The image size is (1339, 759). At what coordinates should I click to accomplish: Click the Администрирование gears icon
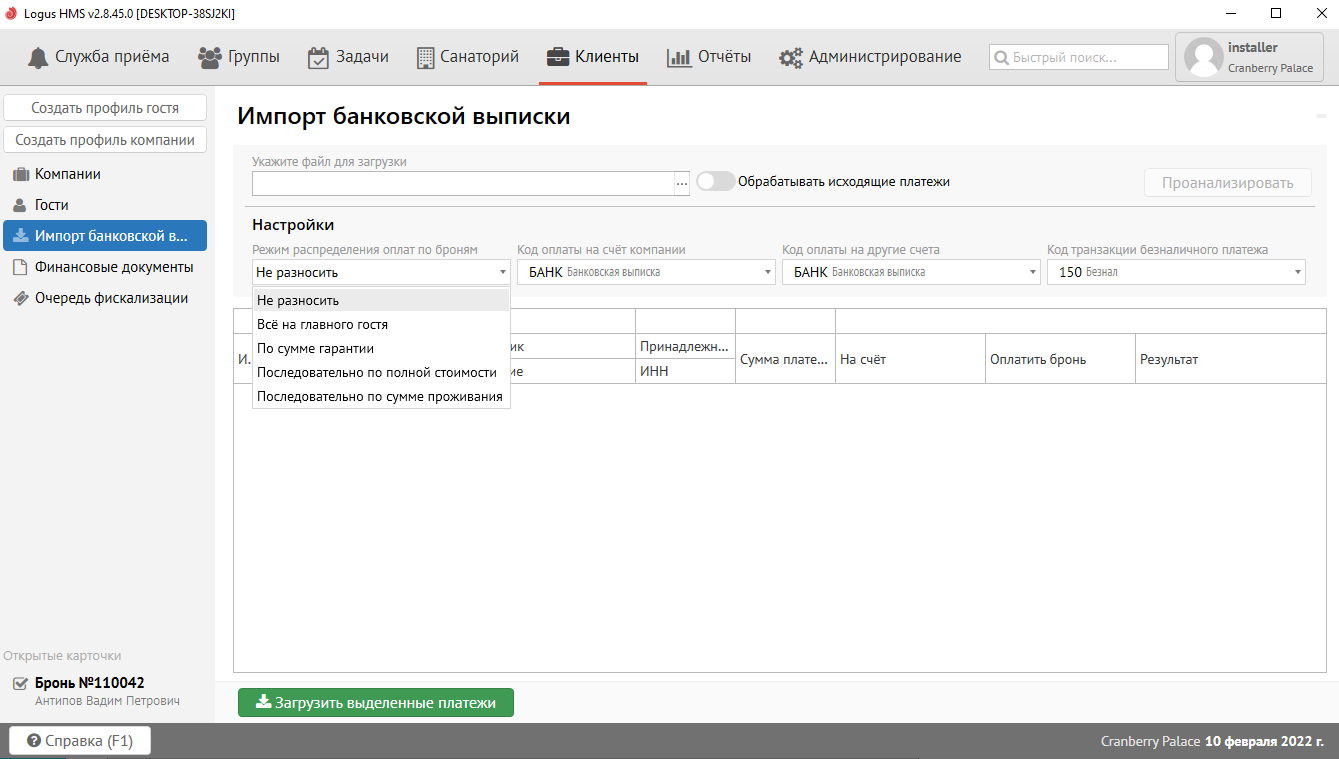pyautogui.click(x=791, y=57)
